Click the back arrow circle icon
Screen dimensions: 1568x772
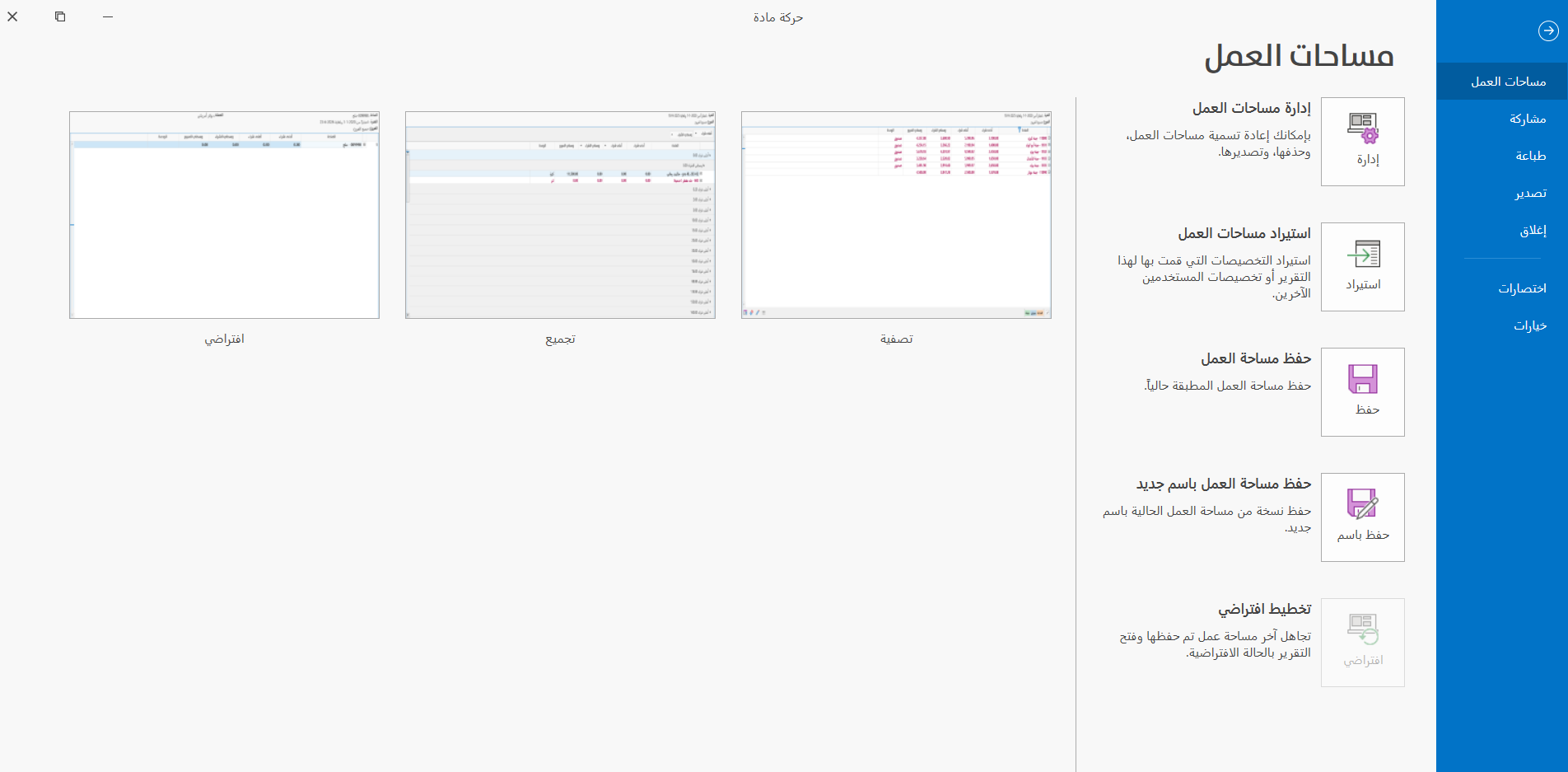(x=1548, y=30)
